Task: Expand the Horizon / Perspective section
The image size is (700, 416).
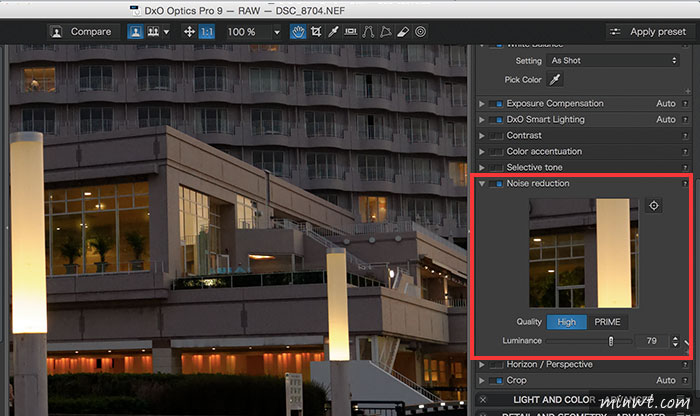Action: [482, 365]
